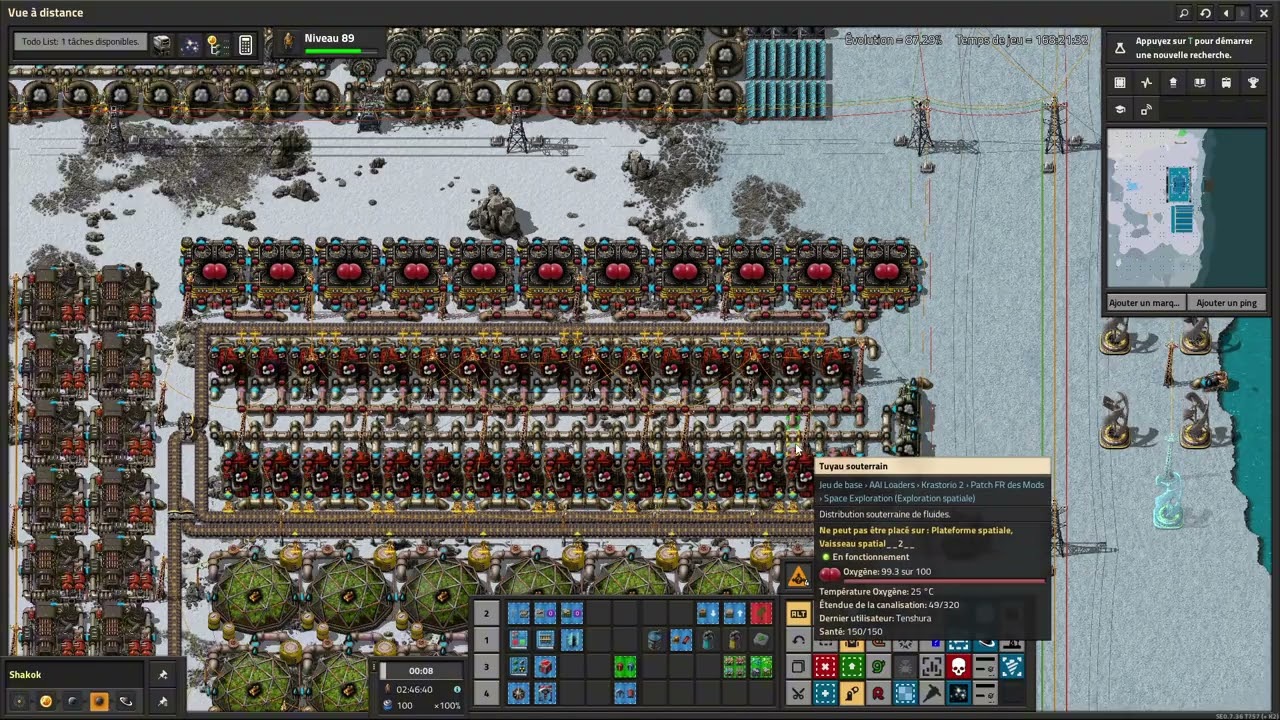Open the graduation cap tips icon
This screenshot has height=720, width=1280.
pyautogui.click(x=1120, y=109)
